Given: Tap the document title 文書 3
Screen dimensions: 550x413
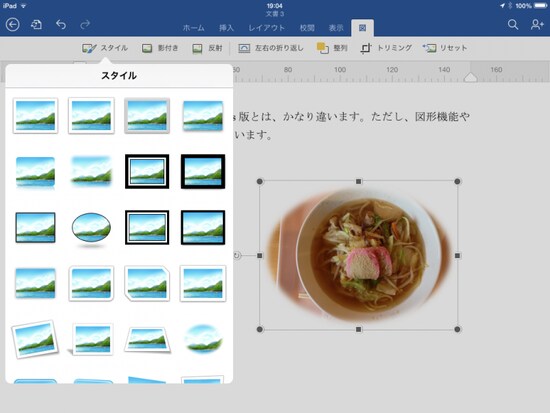Looking at the screenshot, I should coord(275,14).
